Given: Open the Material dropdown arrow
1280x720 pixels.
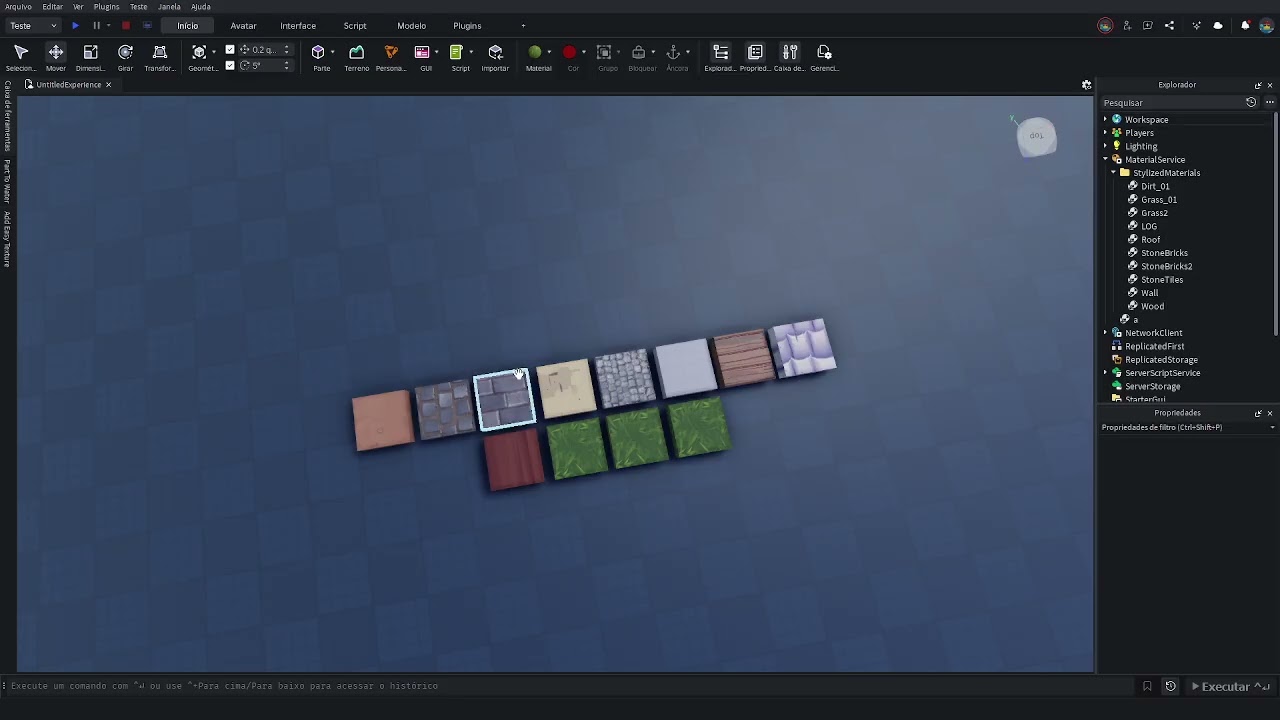Looking at the screenshot, I should [549, 52].
